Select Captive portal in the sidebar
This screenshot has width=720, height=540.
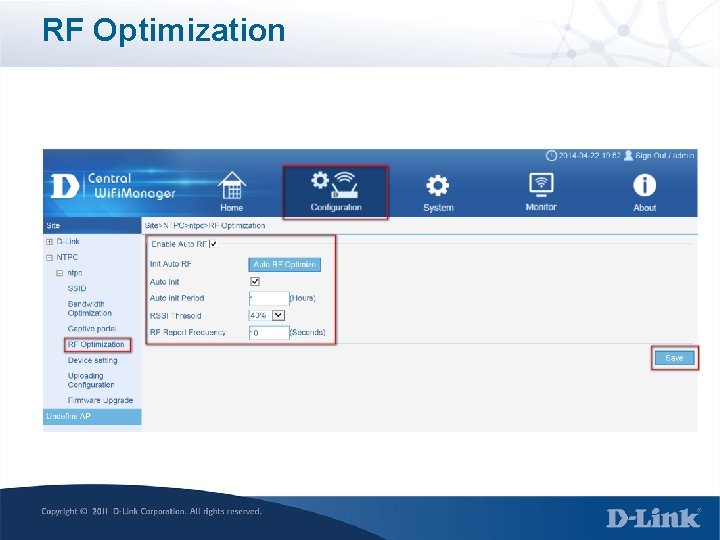tap(91, 329)
